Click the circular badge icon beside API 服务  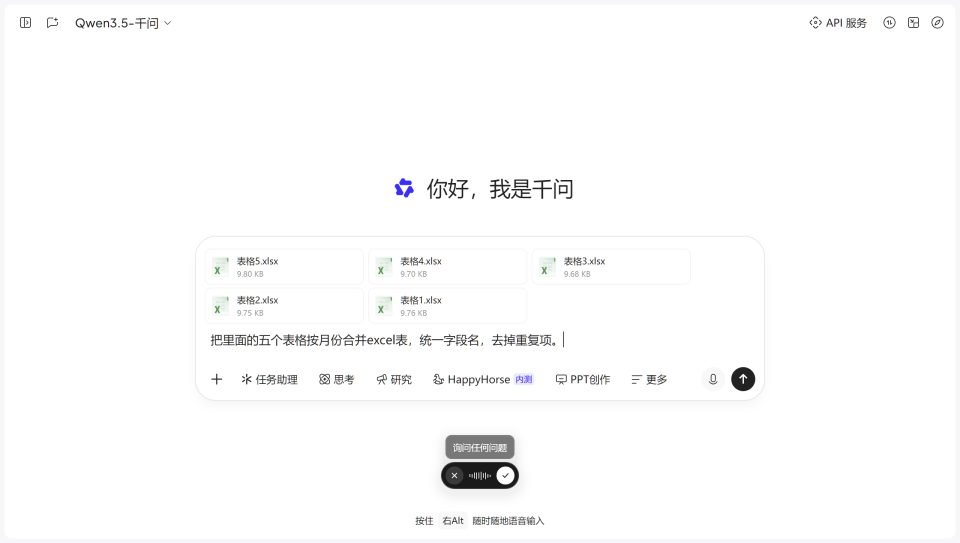click(890, 23)
